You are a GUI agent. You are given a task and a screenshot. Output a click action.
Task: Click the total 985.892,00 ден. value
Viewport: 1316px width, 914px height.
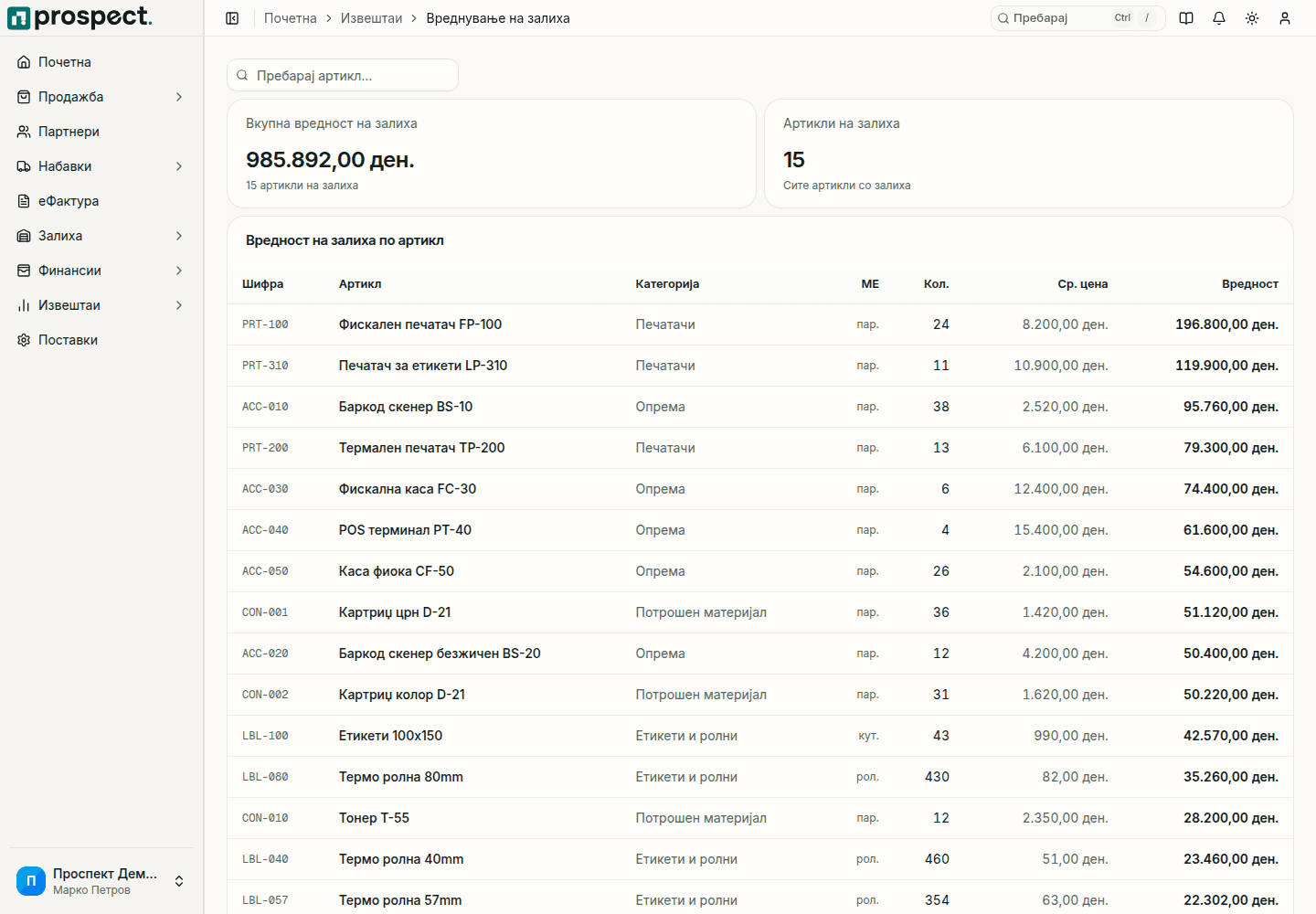[x=330, y=160]
